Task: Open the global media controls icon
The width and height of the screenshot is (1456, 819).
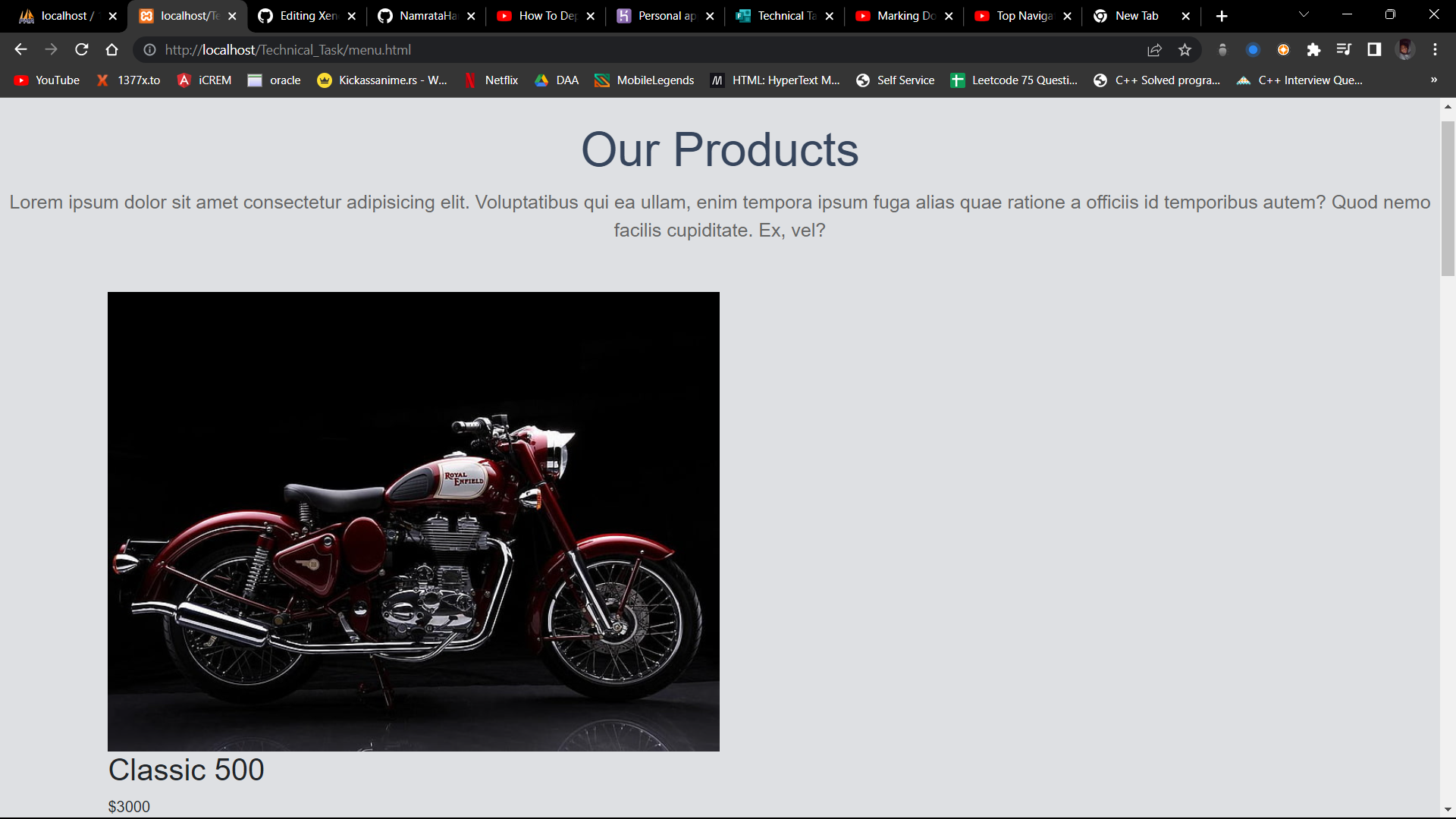Action: pos(1344,49)
